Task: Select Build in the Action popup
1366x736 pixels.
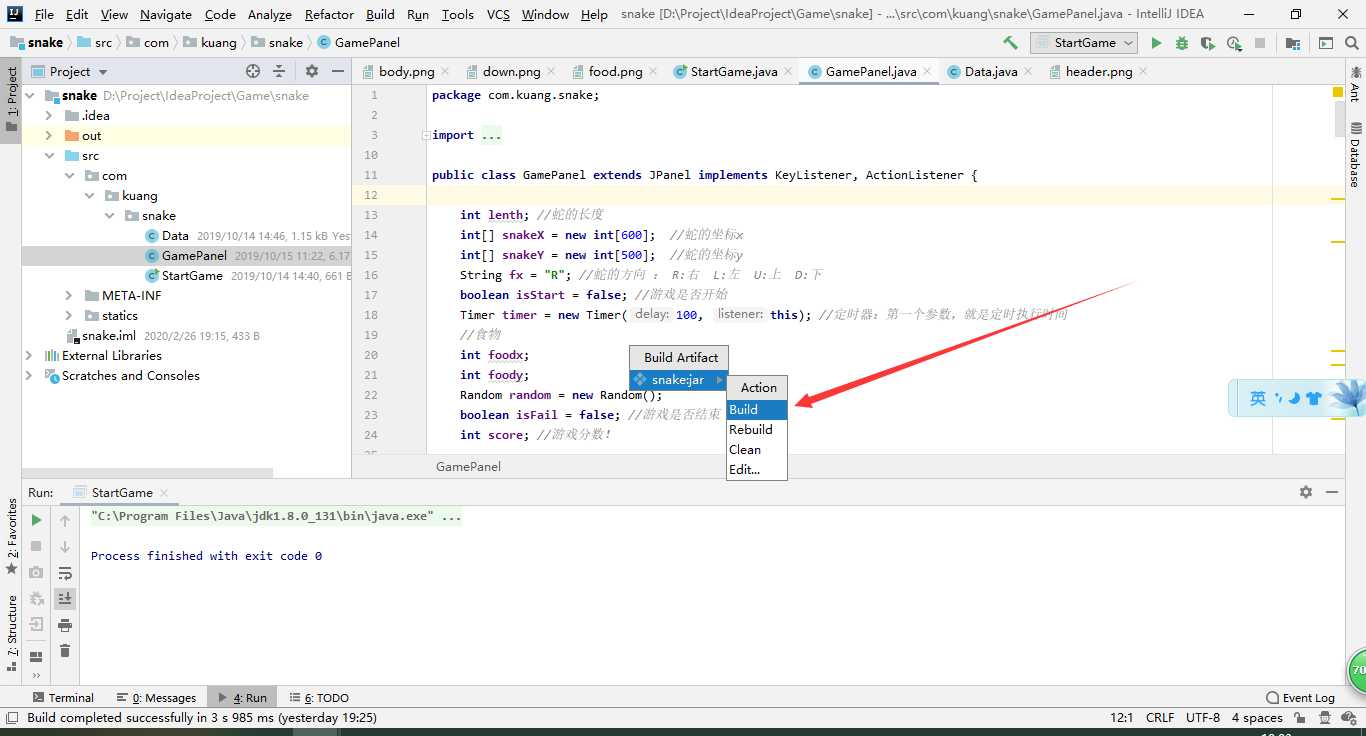Action: [757, 410]
